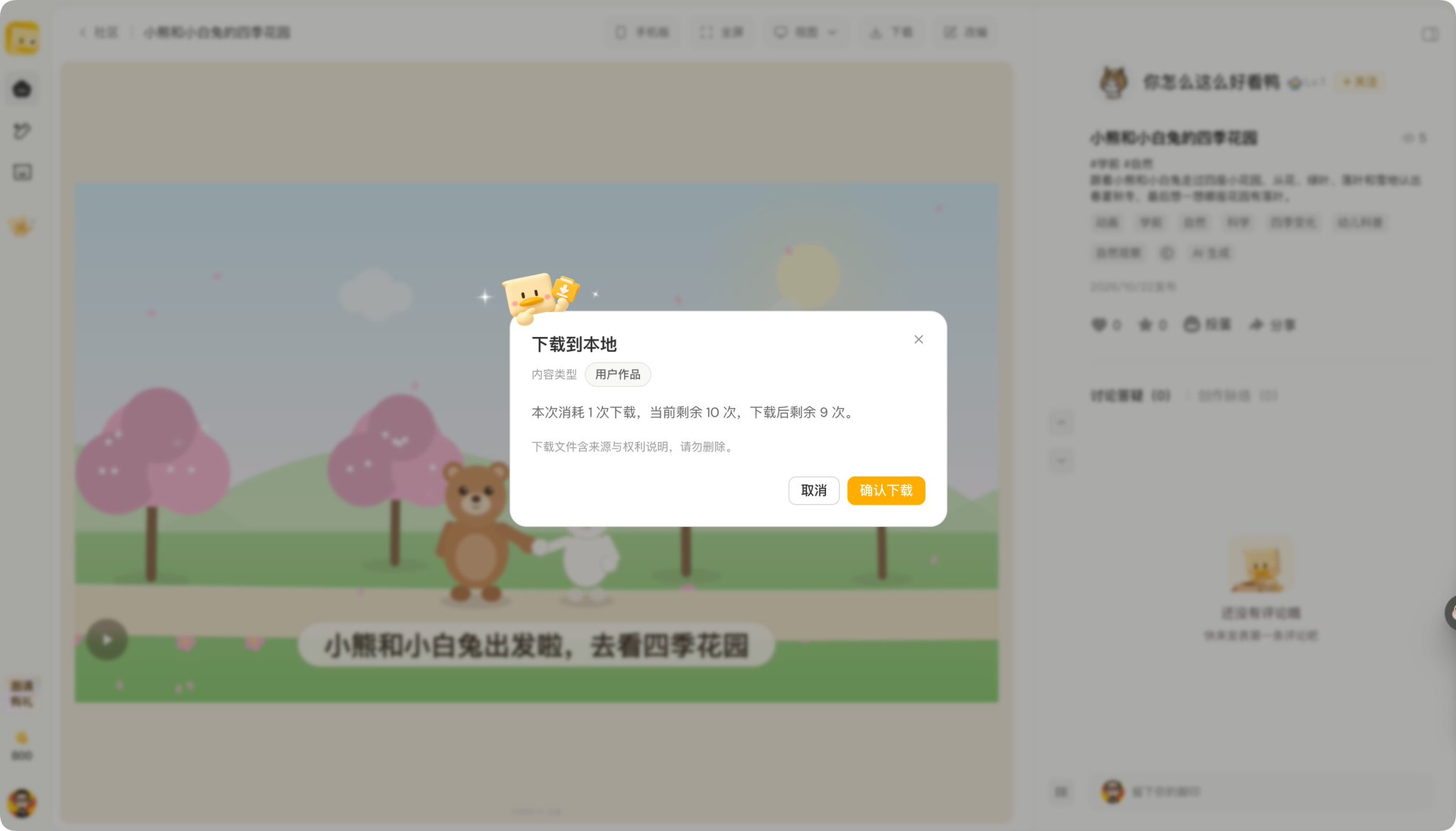Click the yellow app logo in sidebar
The image size is (1456, 831).
point(22,38)
